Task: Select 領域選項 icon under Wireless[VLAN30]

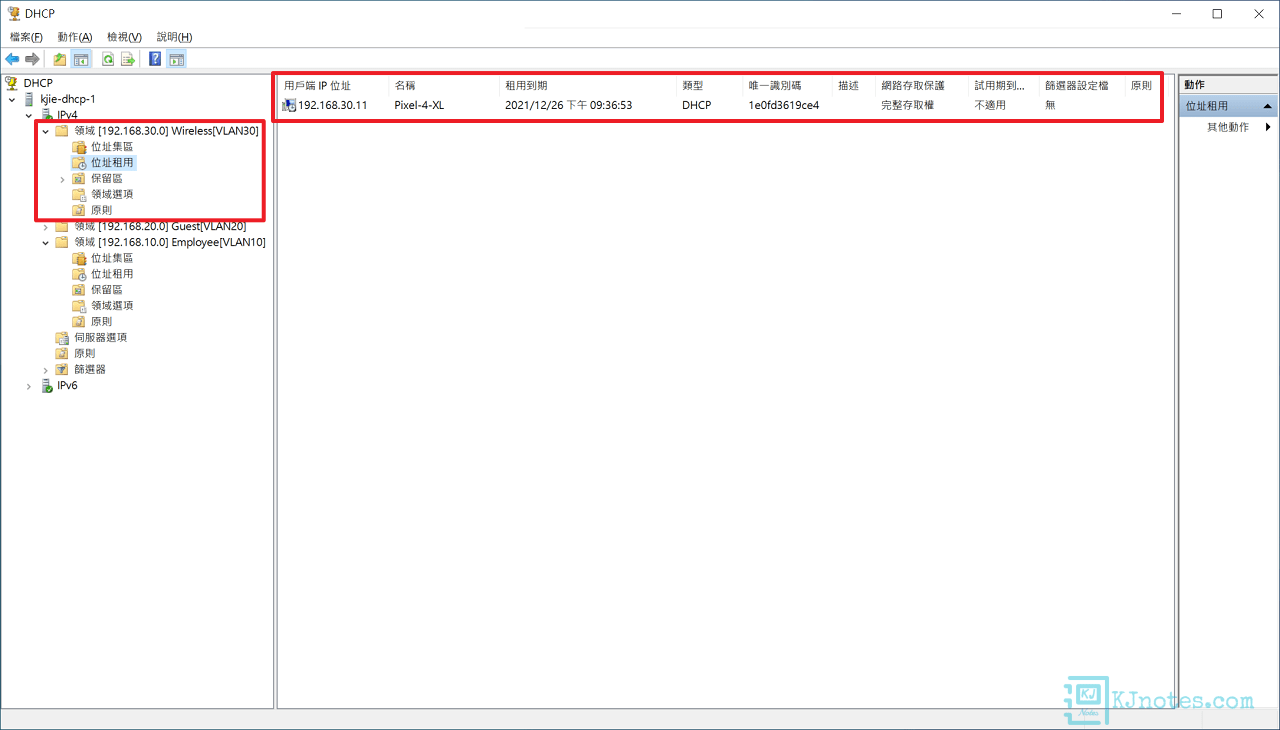Action: coord(79,195)
